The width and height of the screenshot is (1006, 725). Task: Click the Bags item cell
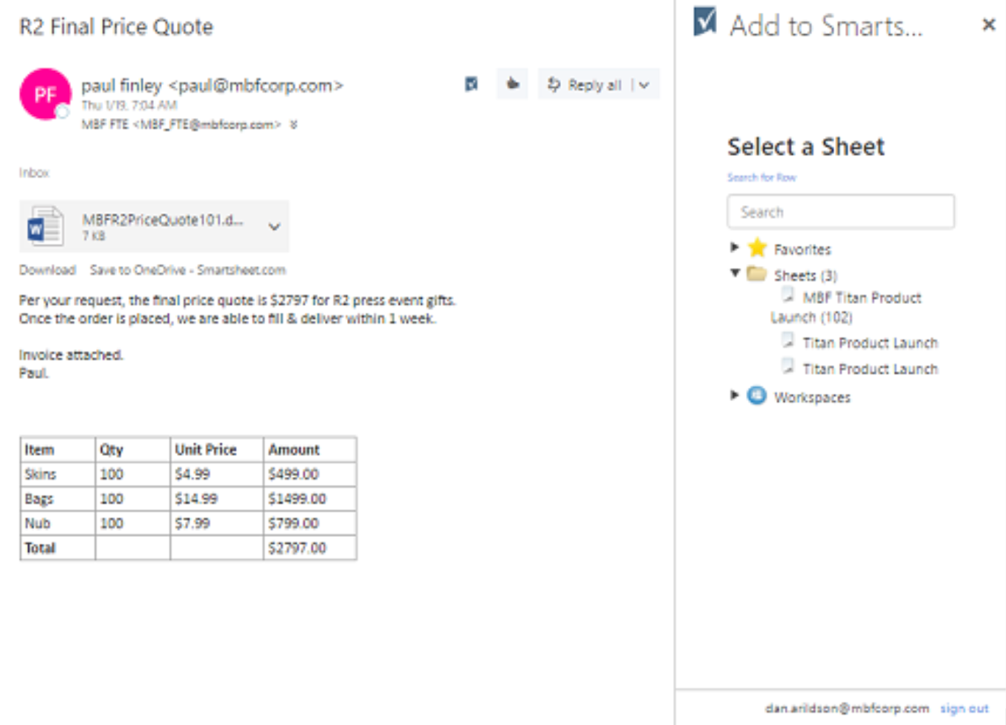click(58, 499)
